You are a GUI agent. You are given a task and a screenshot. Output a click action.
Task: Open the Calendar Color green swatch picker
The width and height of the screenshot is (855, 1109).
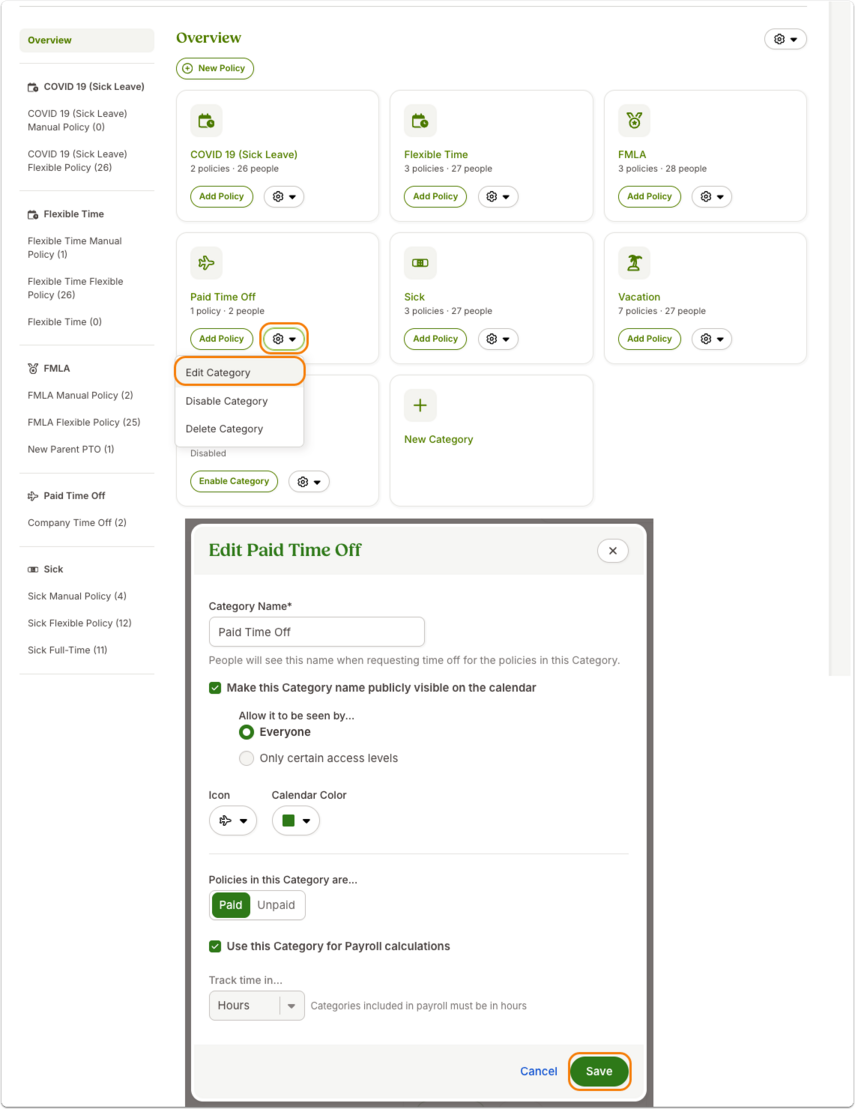296,820
